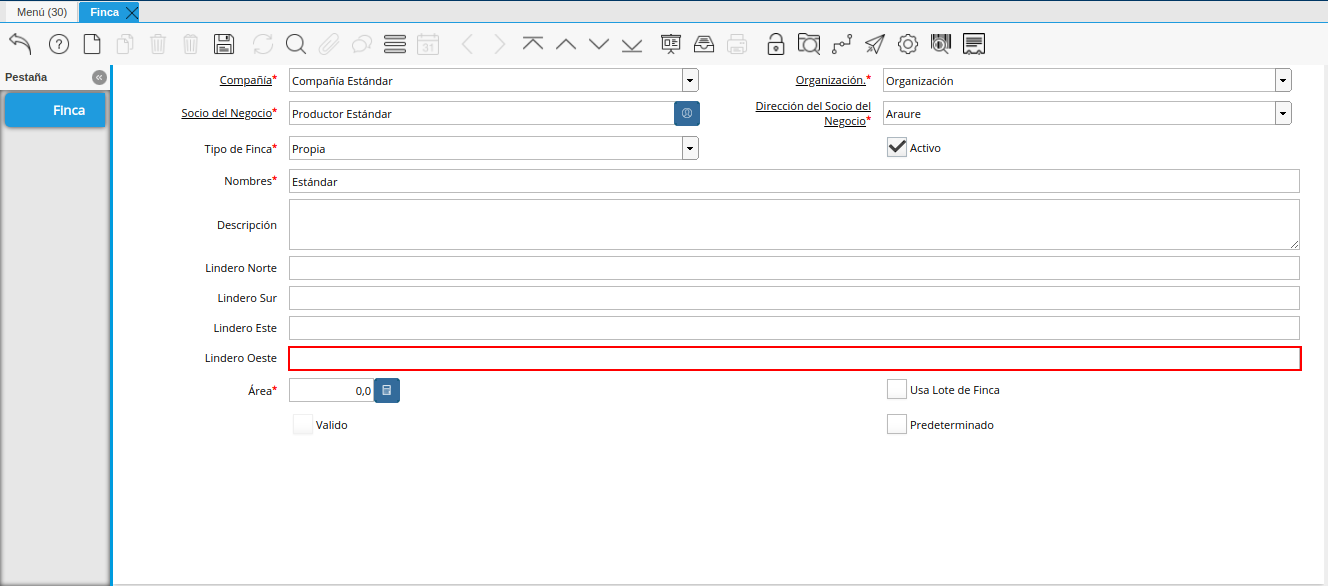Check the Predeterminado checkbox
1328x587 pixels.
click(897, 424)
